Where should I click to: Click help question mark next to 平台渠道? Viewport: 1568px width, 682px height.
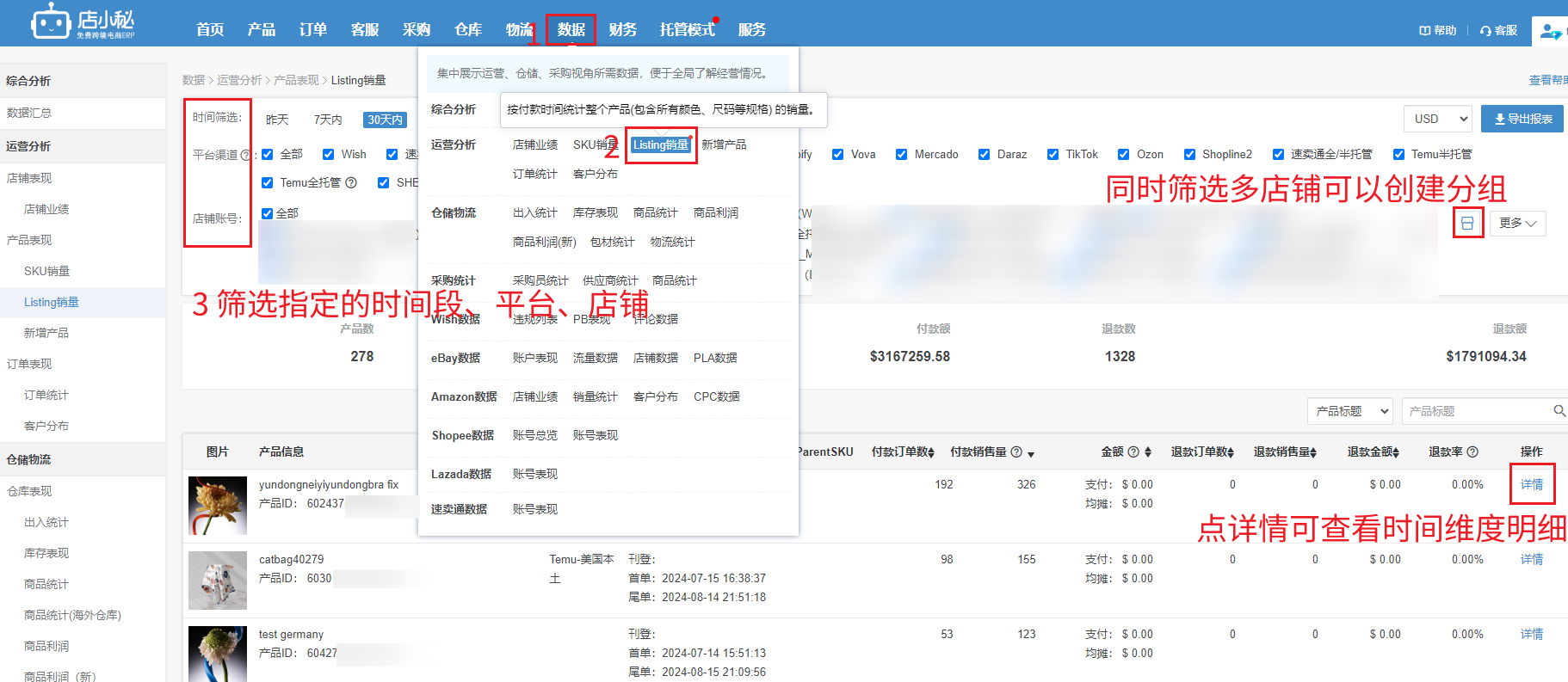(245, 155)
